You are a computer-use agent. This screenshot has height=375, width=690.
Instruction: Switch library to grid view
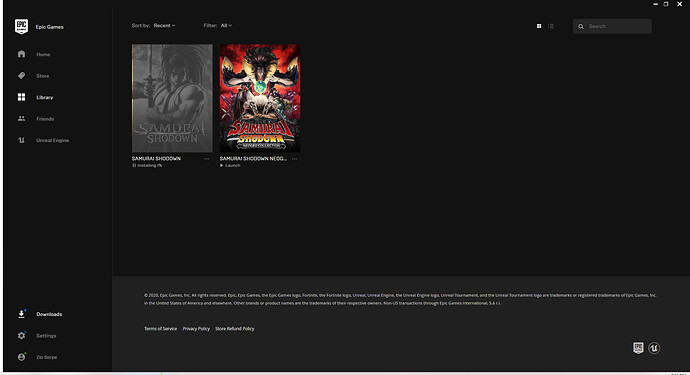pos(539,26)
